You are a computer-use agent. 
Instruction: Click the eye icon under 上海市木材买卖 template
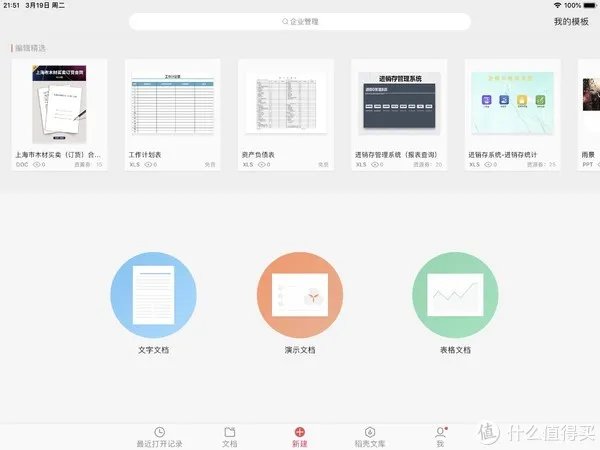click(37, 165)
